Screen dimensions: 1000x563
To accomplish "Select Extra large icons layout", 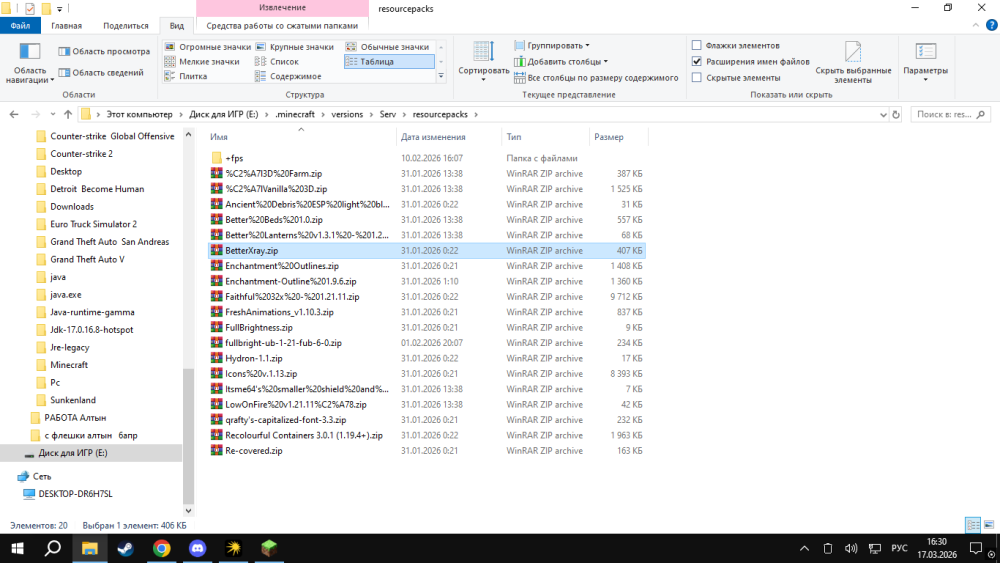I will click(207, 47).
